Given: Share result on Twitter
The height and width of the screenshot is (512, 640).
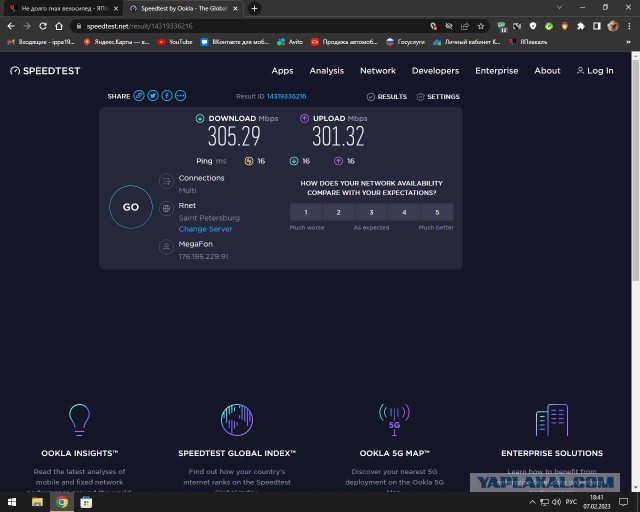Looking at the screenshot, I should (x=153, y=96).
